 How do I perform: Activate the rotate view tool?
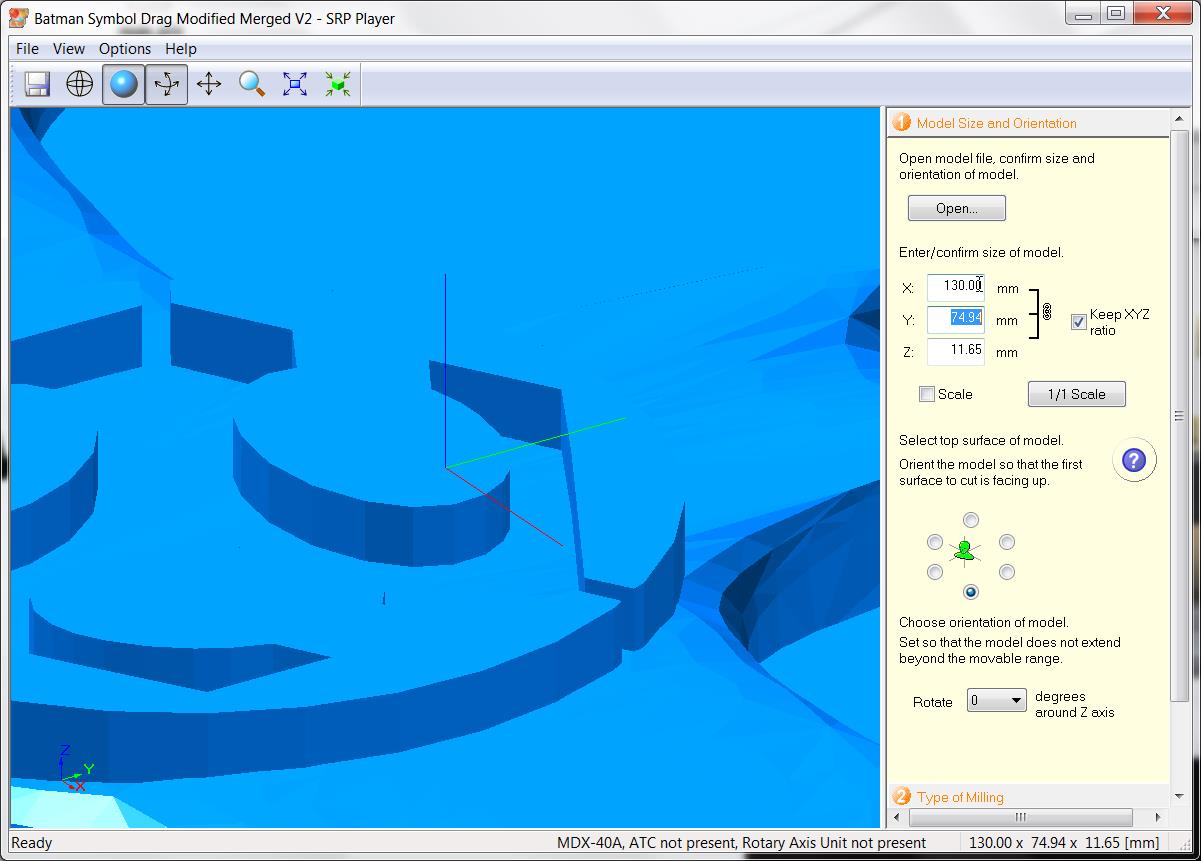point(166,84)
